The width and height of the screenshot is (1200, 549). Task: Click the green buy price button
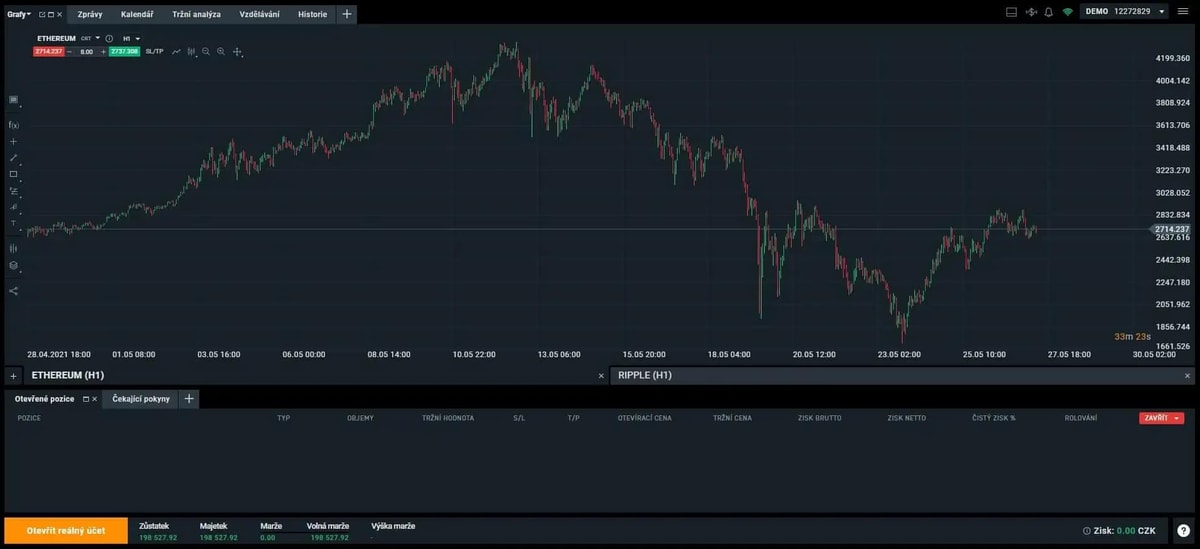point(124,51)
